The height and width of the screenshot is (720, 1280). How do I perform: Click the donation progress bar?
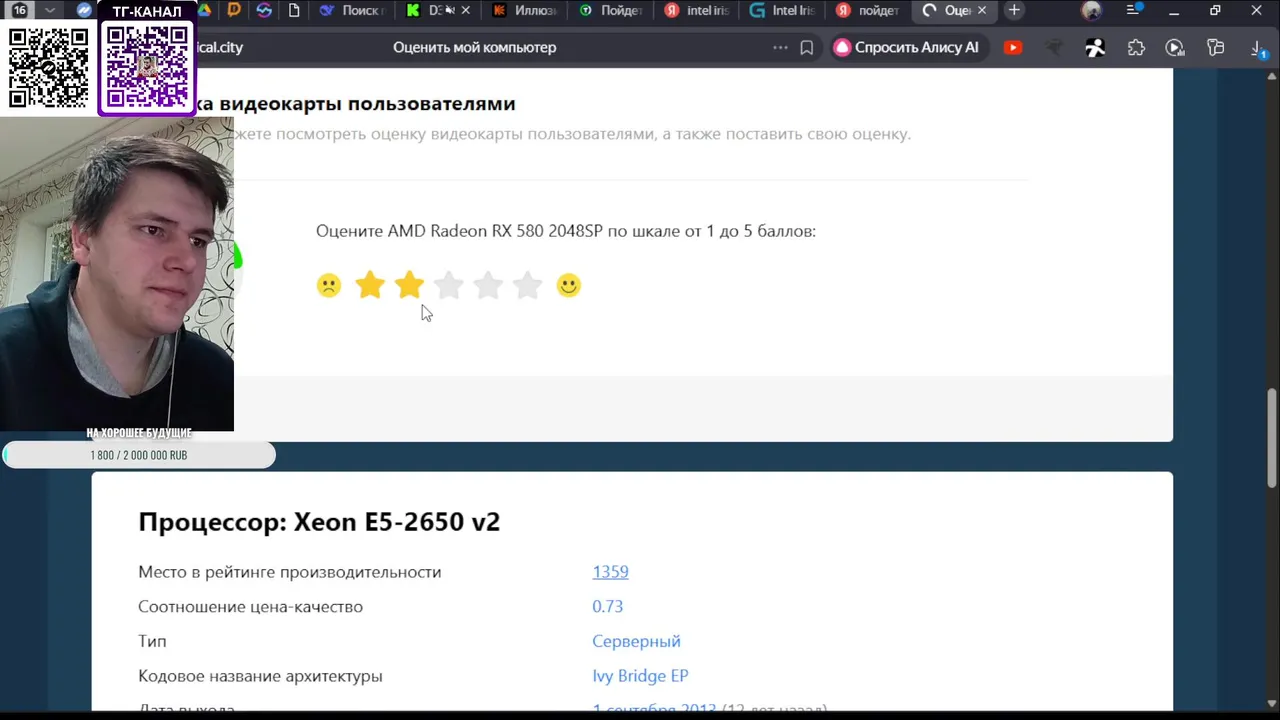(x=139, y=455)
